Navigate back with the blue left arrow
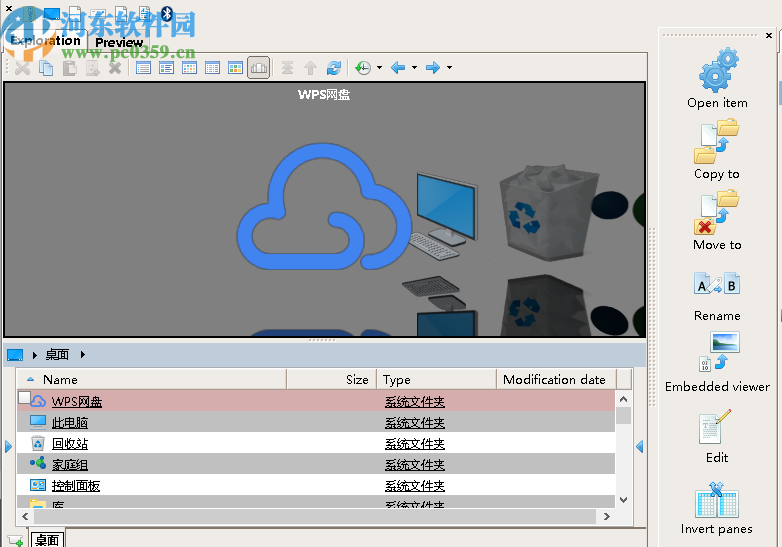The width and height of the screenshot is (782, 547). tap(398, 67)
